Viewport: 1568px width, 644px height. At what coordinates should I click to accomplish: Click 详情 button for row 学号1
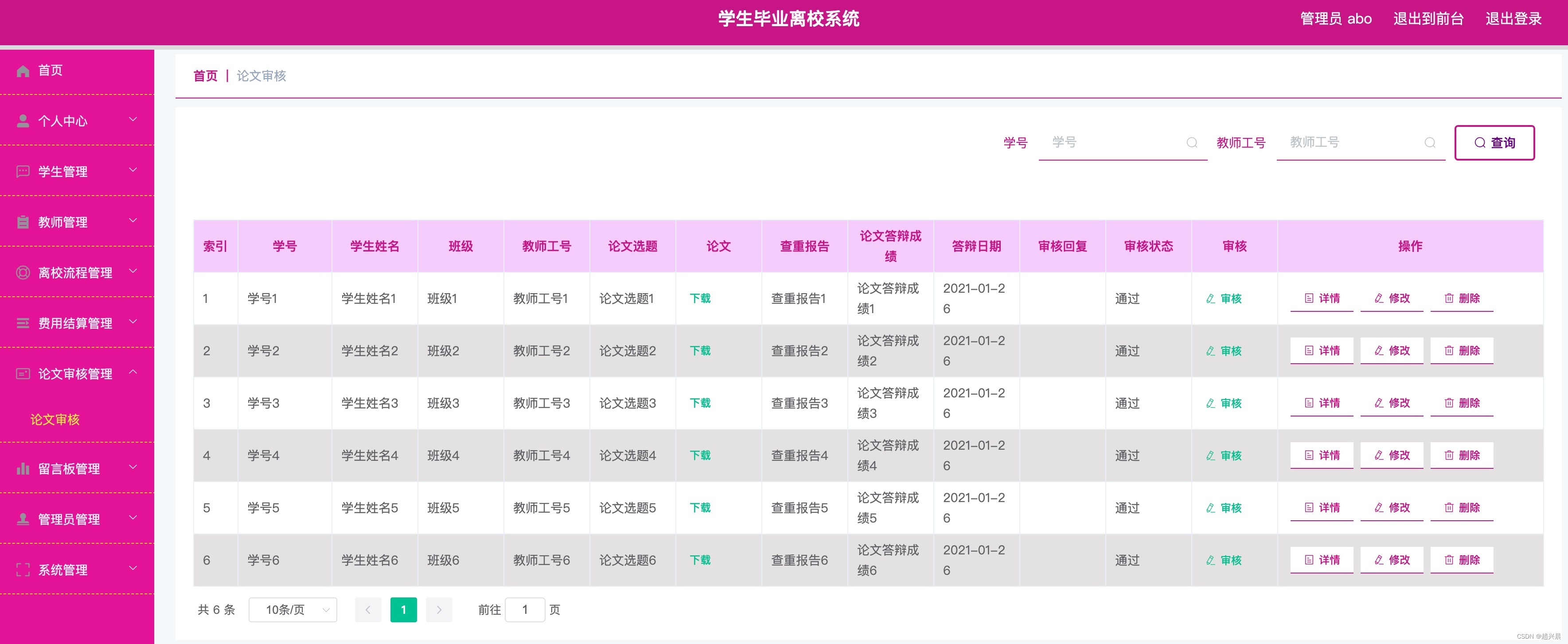(x=1322, y=298)
